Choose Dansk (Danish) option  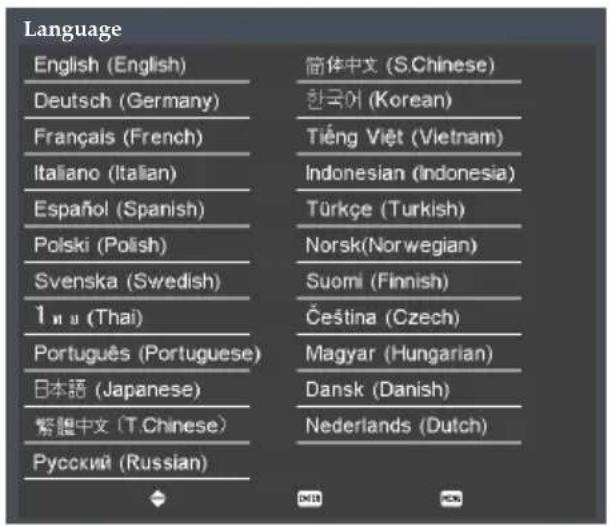[378, 390]
